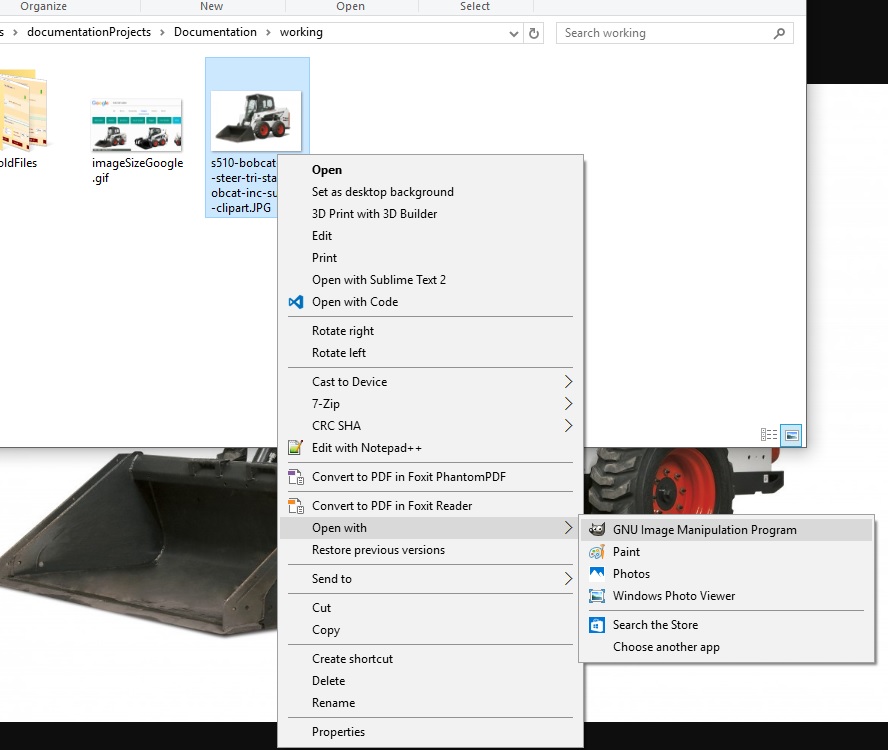Click the imageSizeGoogle.gif file name
888x750 pixels.
click(x=138, y=171)
